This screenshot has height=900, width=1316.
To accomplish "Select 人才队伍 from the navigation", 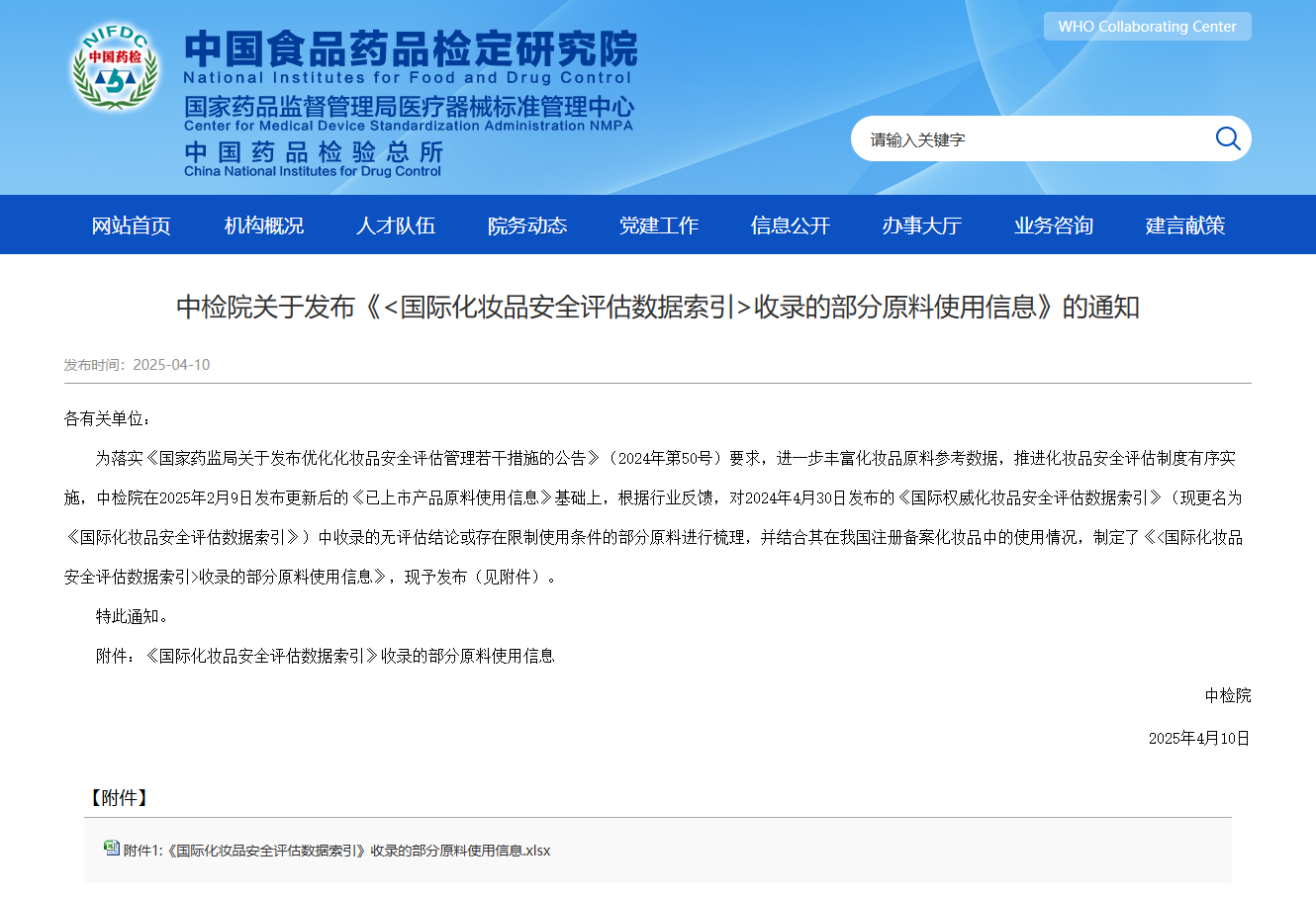I will pos(395,225).
